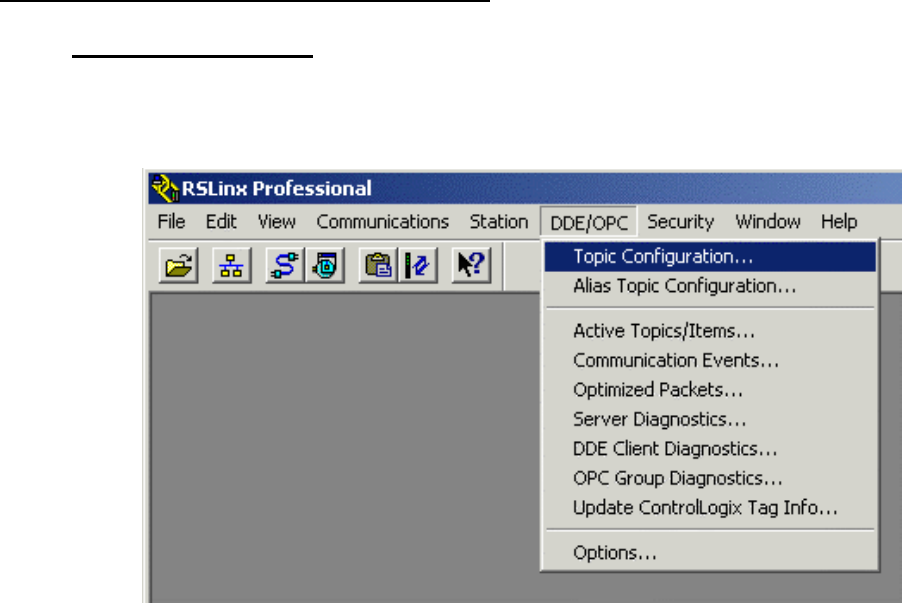Open RSWho network browser icon
This screenshot has height=603, width=902.
tap(231, 265)
